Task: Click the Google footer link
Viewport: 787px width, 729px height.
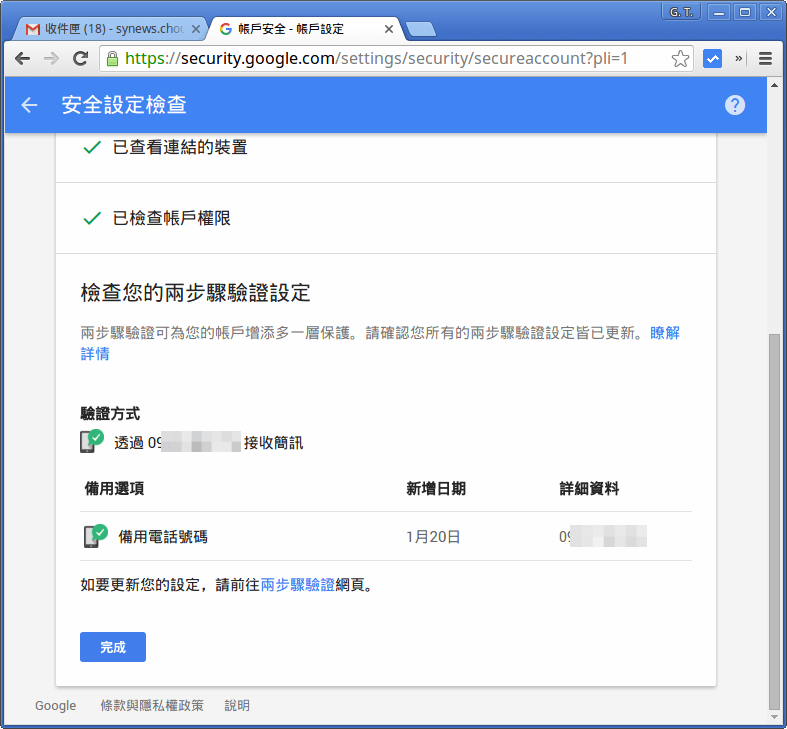Action: (56, 705)
